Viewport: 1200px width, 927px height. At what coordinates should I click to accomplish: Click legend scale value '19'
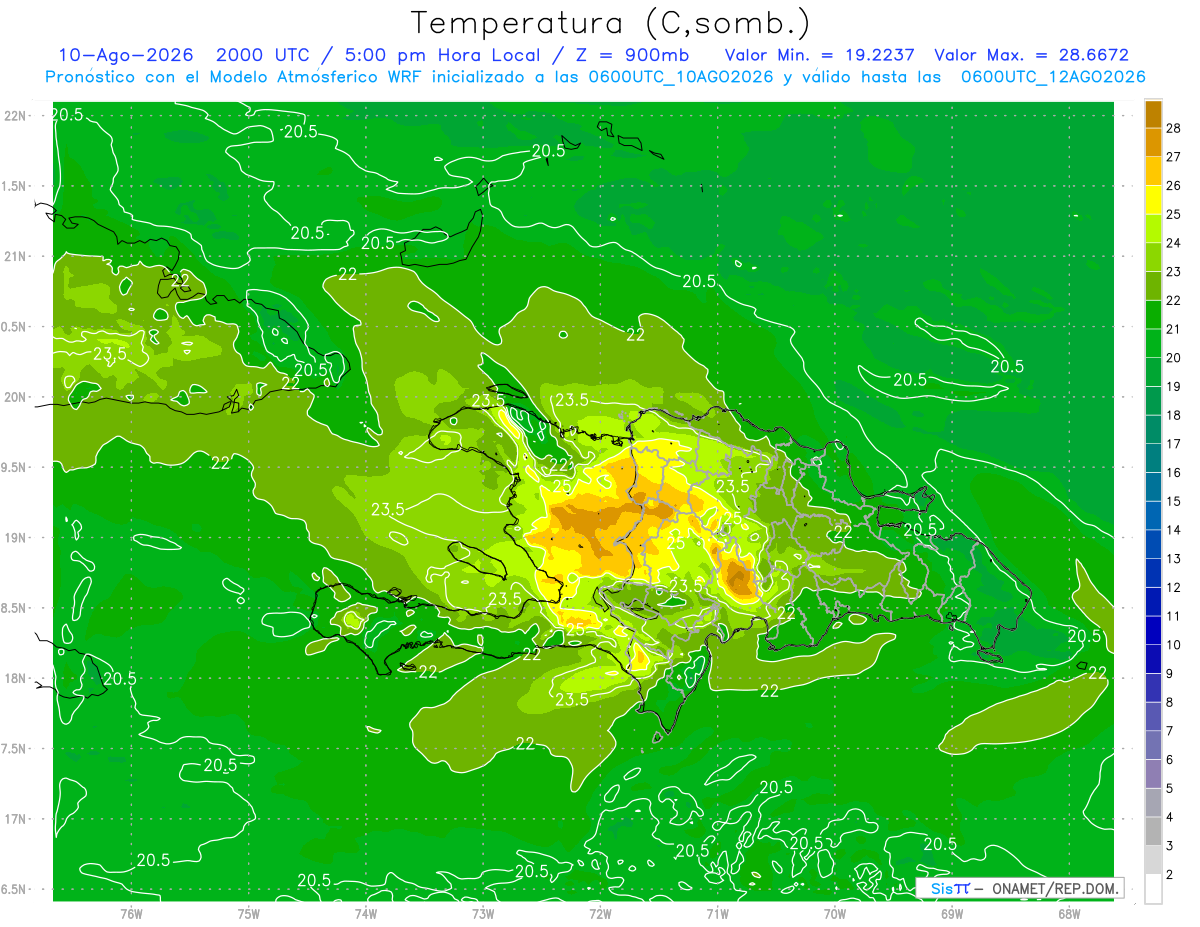coord(1174,386)
